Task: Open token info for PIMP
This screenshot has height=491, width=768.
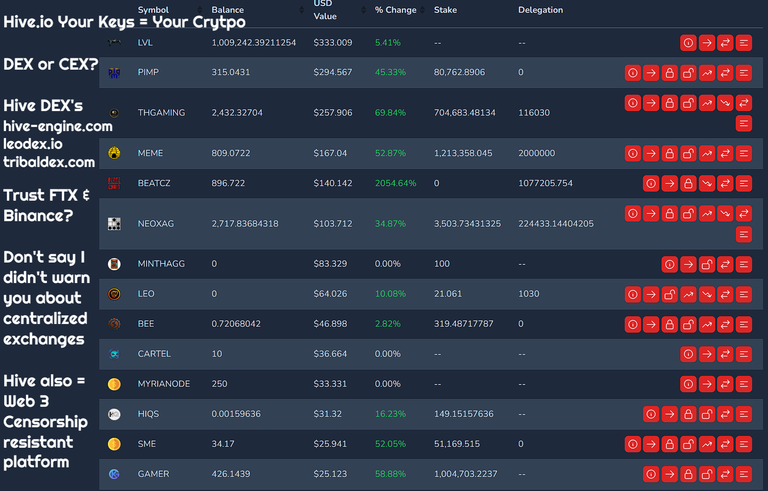Action: click(x=633, y=73)
